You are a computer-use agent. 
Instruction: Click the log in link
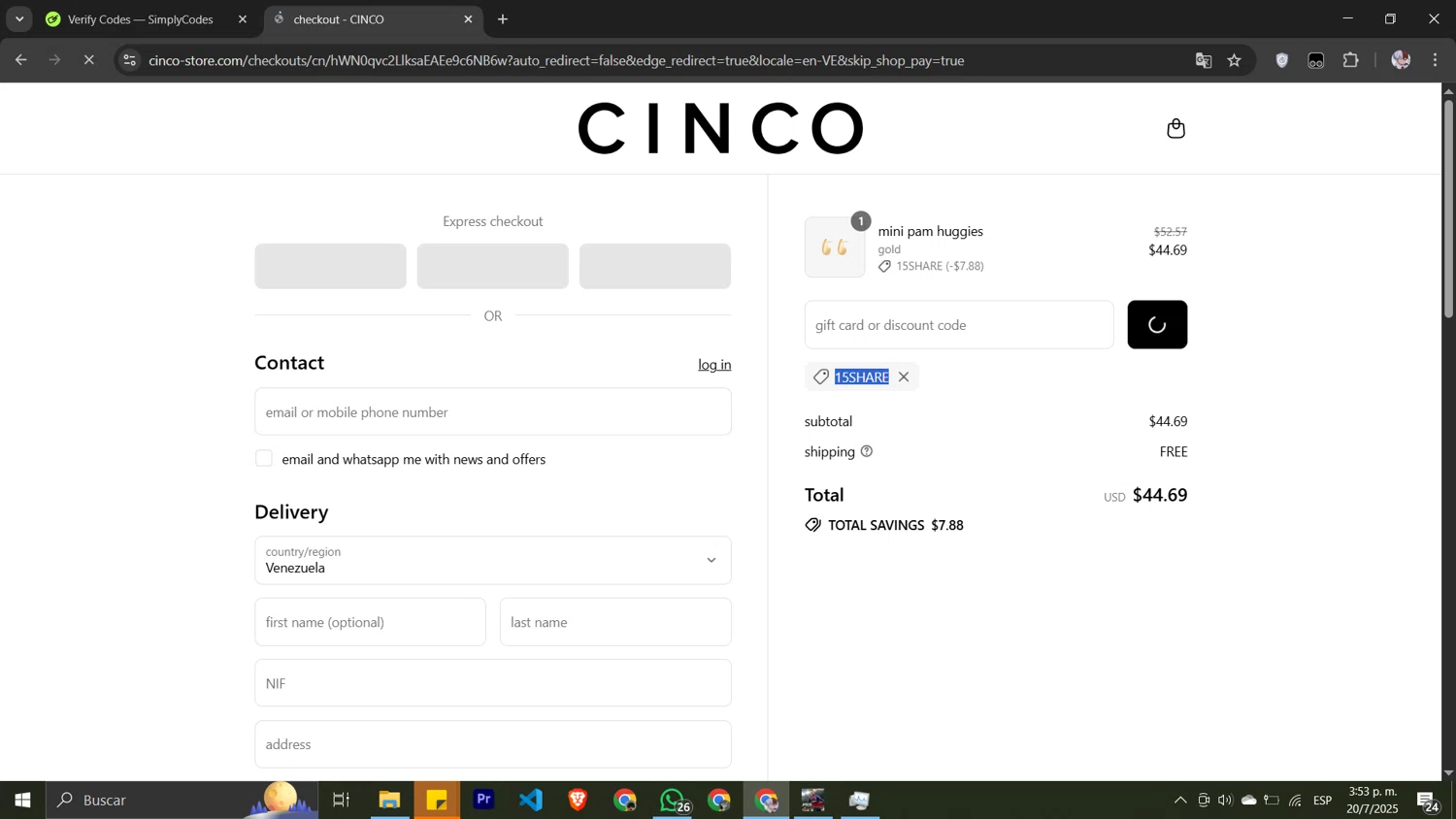click(x=714, y=365)
